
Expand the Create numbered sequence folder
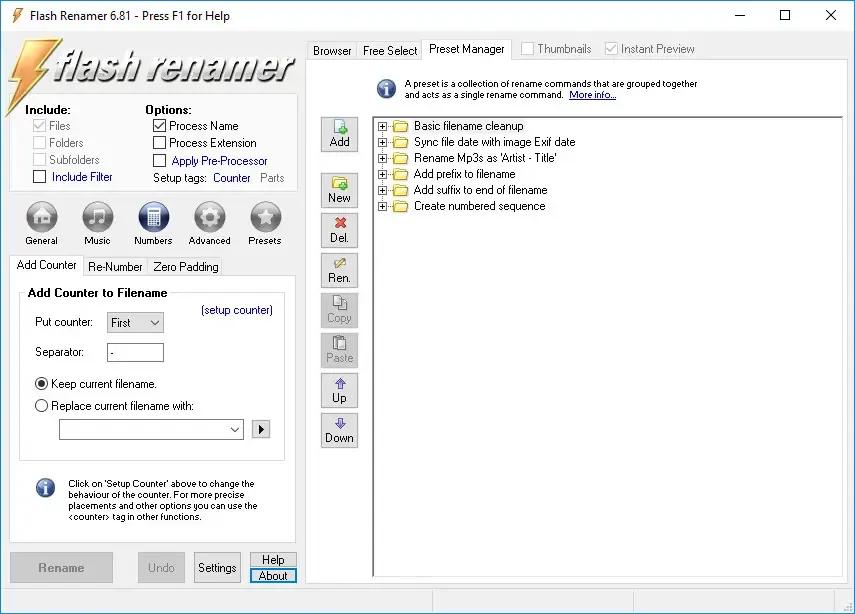383,207
